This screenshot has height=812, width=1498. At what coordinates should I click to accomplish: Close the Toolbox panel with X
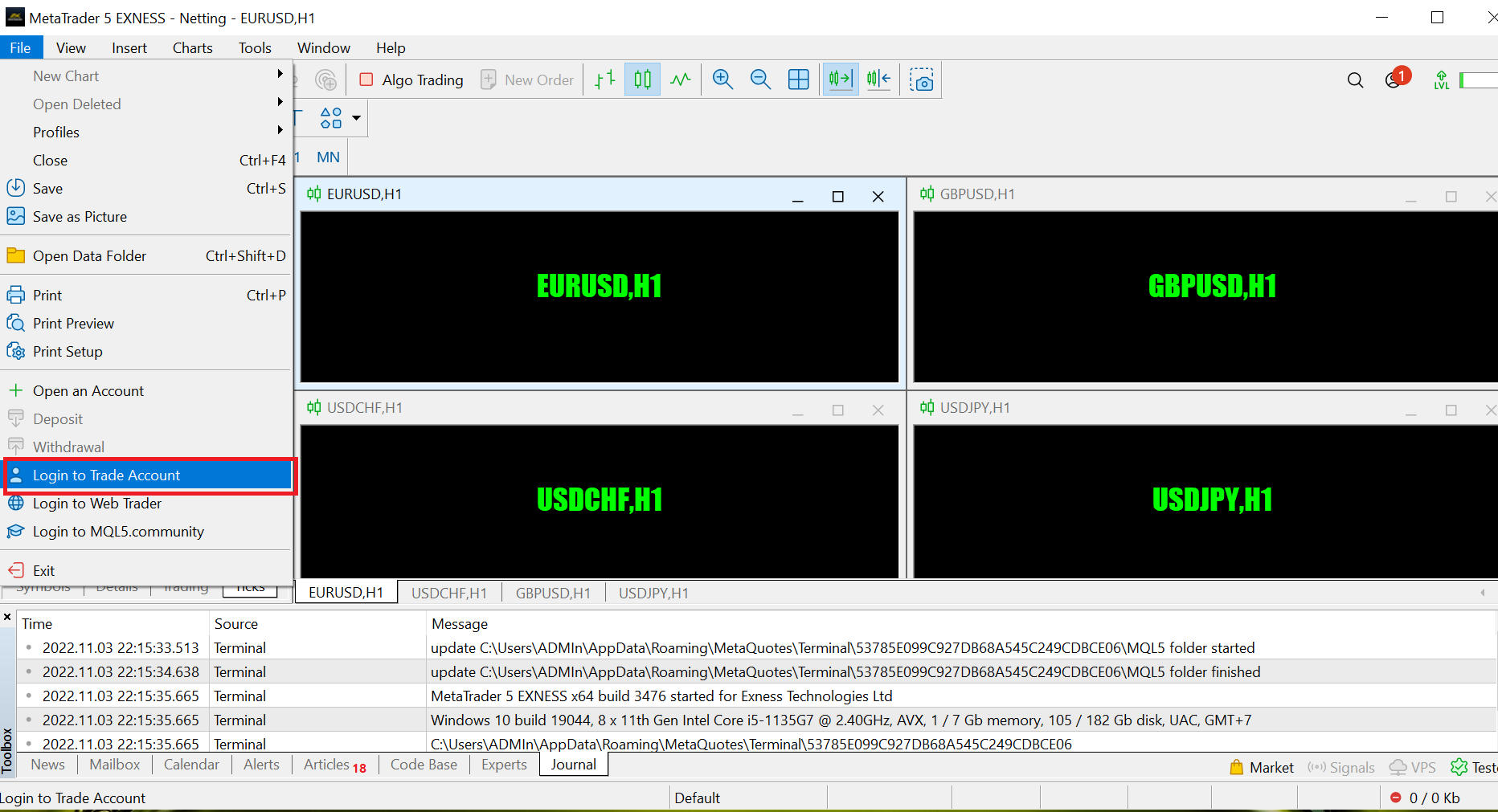pos(7,617)
